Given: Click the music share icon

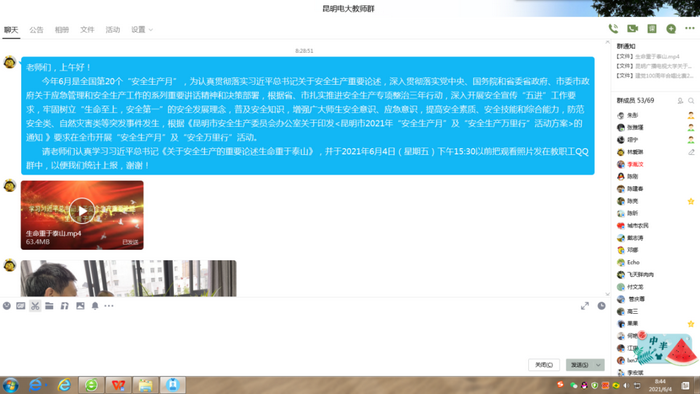Looking at the screenshot, I should [x=65, y=306].
